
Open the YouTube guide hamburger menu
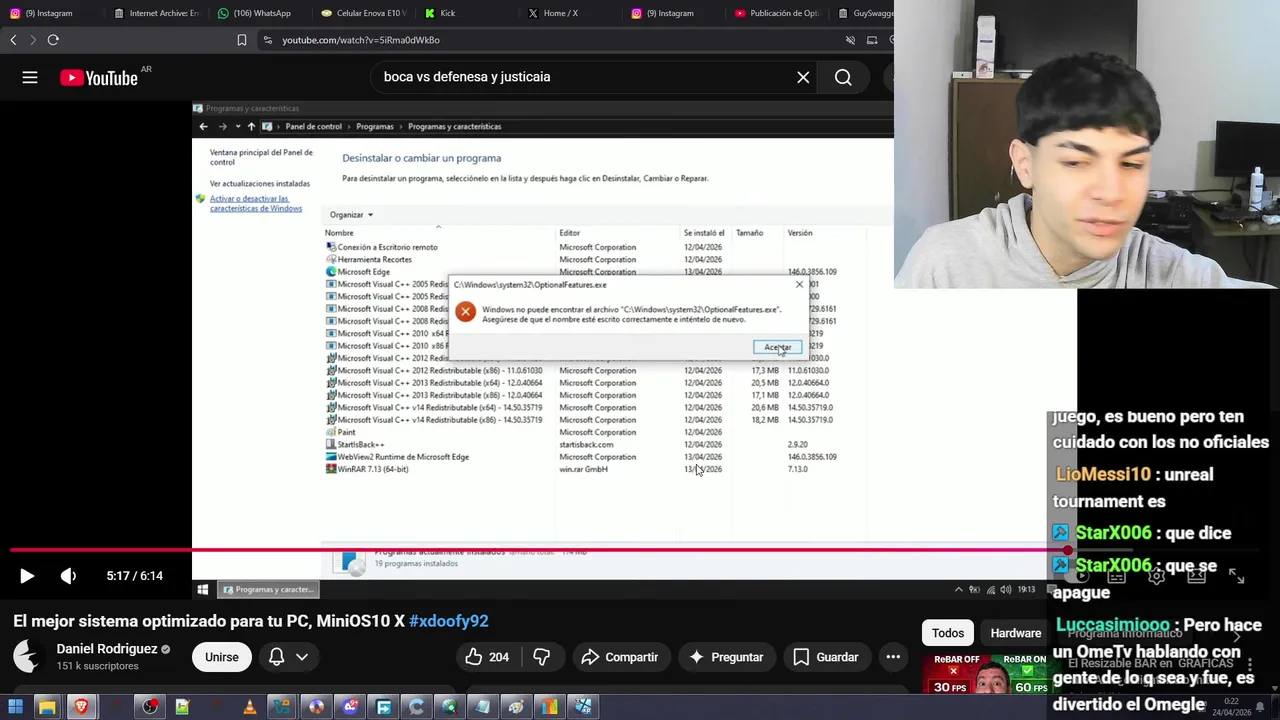[30, 77]
